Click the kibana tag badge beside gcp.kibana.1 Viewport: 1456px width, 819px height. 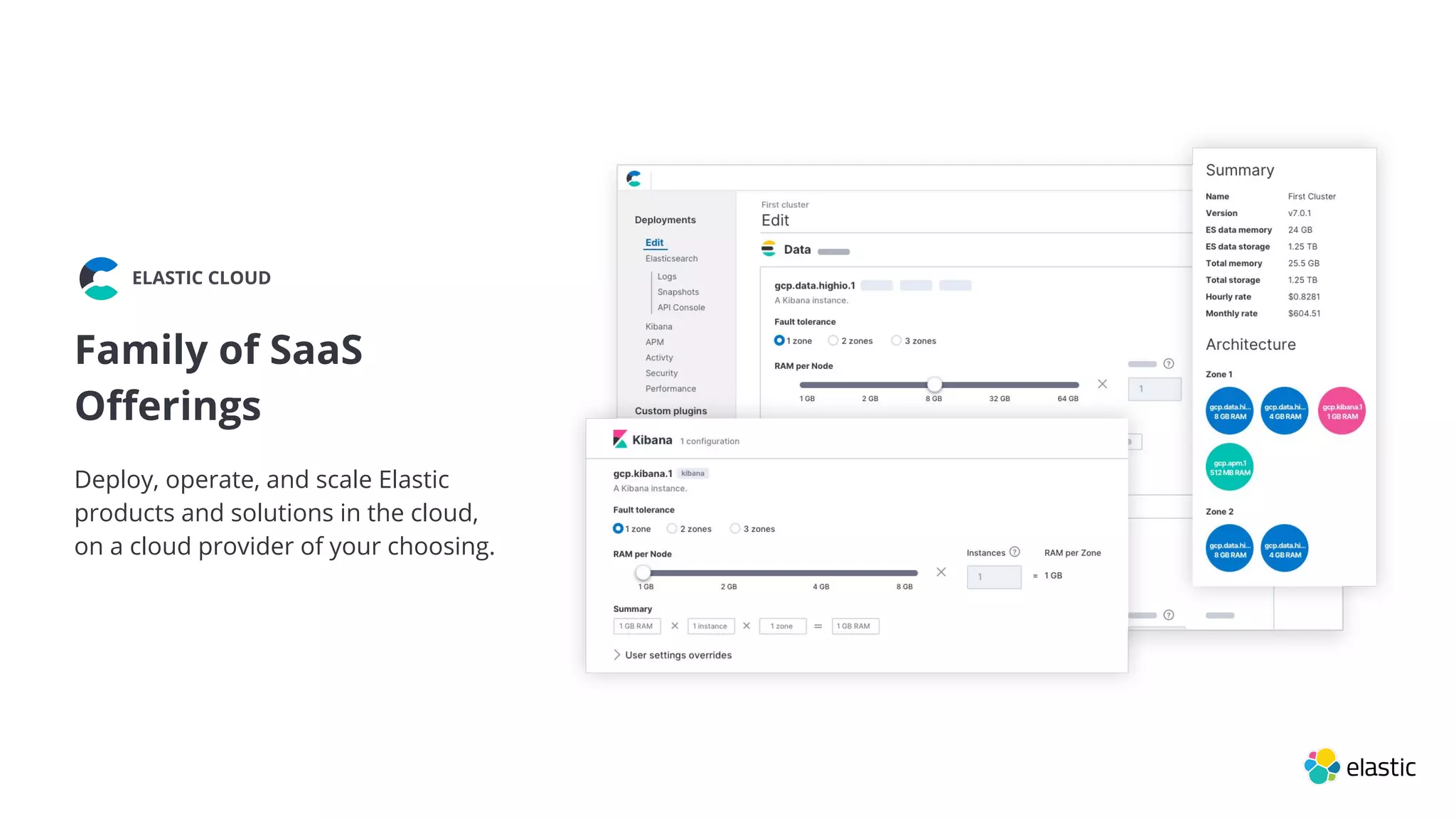tap(692, 473)
